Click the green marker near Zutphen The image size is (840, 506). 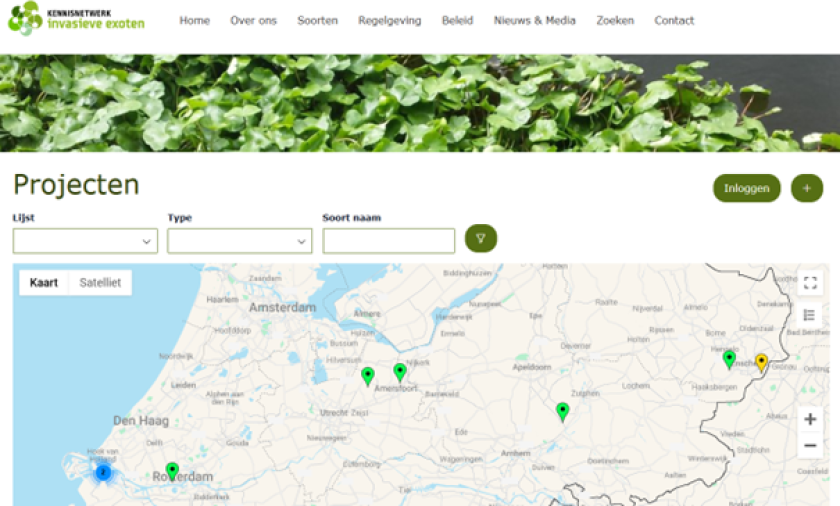pos(562,410)
